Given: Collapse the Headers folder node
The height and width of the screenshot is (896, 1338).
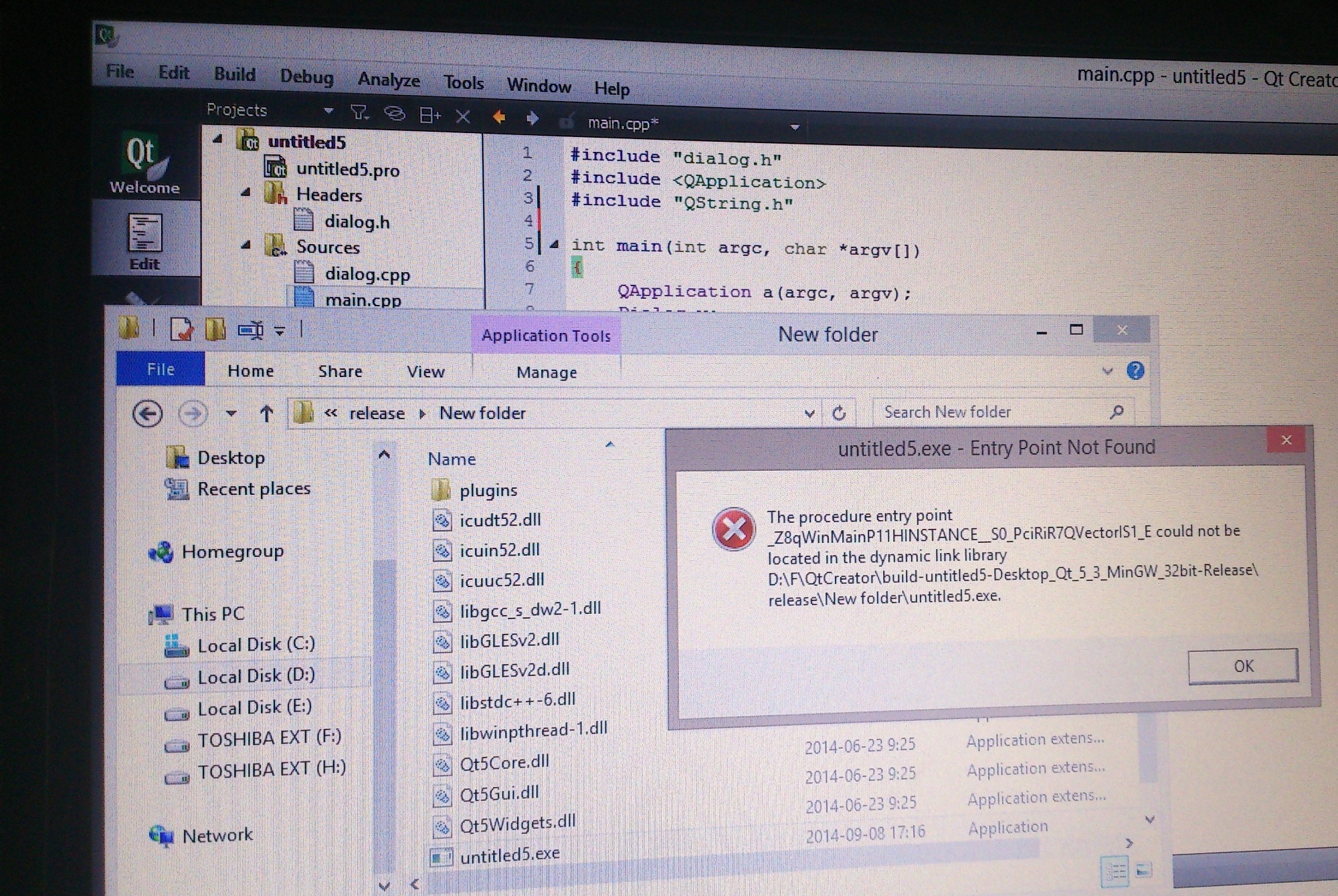Looking at the screenshot, I should click(x=246, y=193).
